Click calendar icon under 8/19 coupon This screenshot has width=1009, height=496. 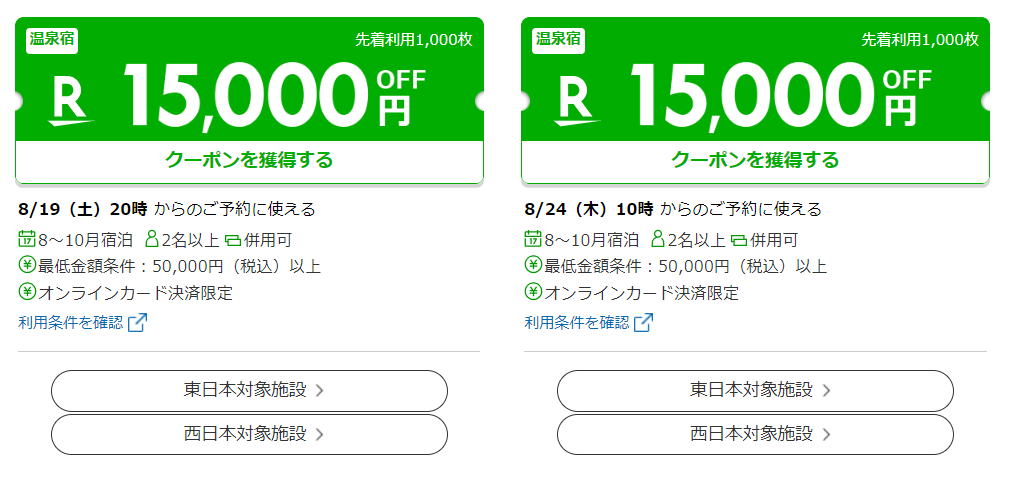(27, 239)
